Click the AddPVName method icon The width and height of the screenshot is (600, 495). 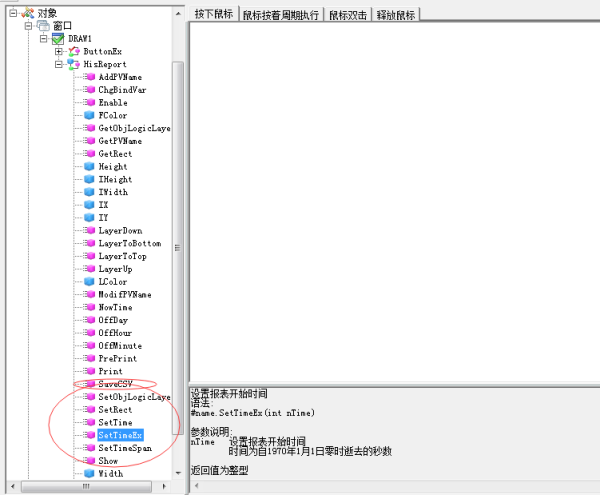coord(90,77)
